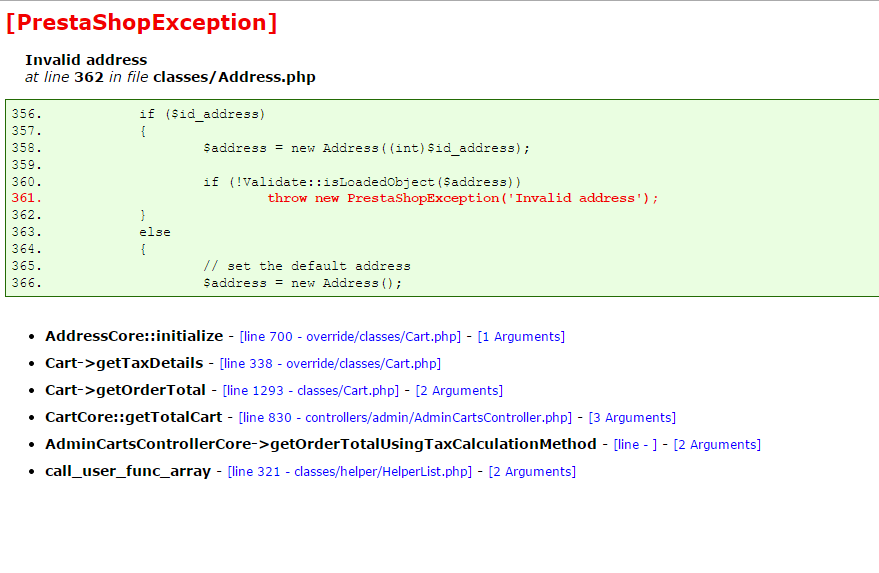Image resolution: width=879 pixels, height=573 pixels.
Task: Click code line 366 new Address()
Action: pyautogui.click(x=302, y=283)
